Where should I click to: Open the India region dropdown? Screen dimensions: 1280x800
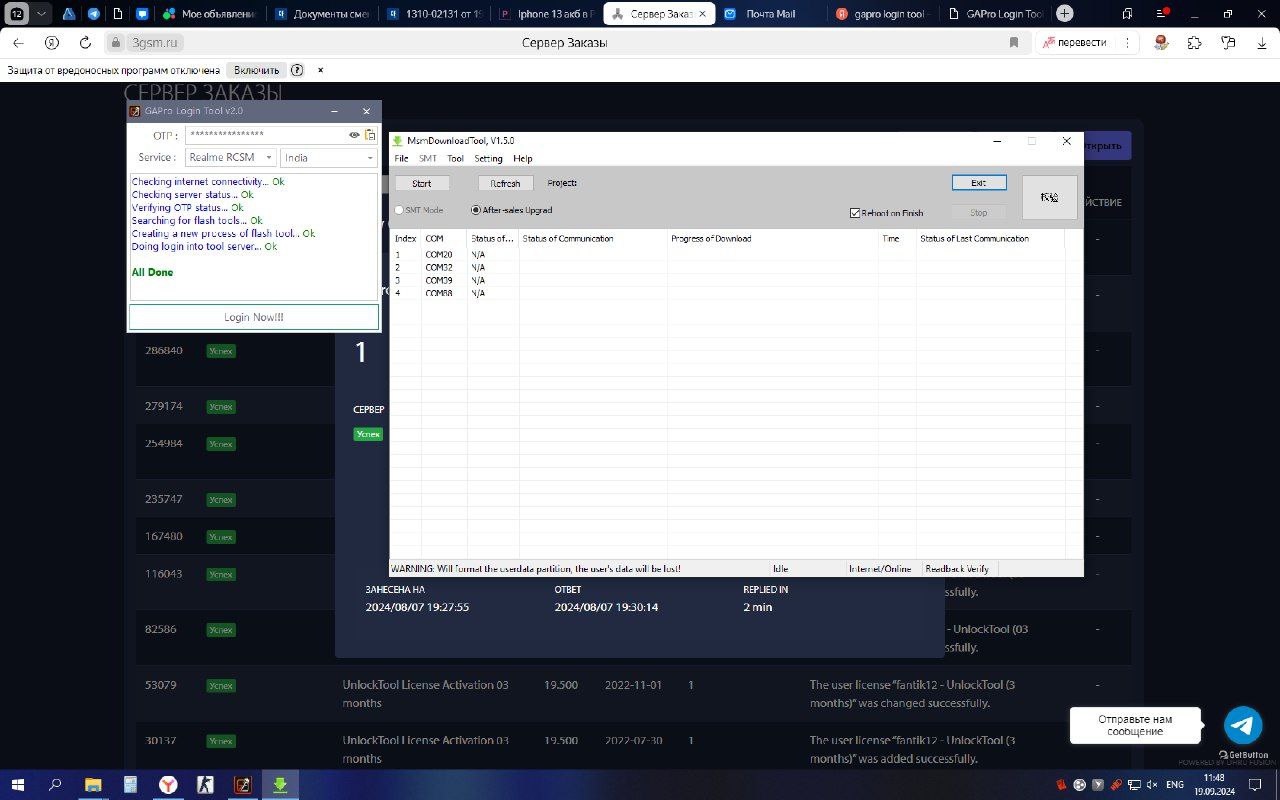click(328, 158)
